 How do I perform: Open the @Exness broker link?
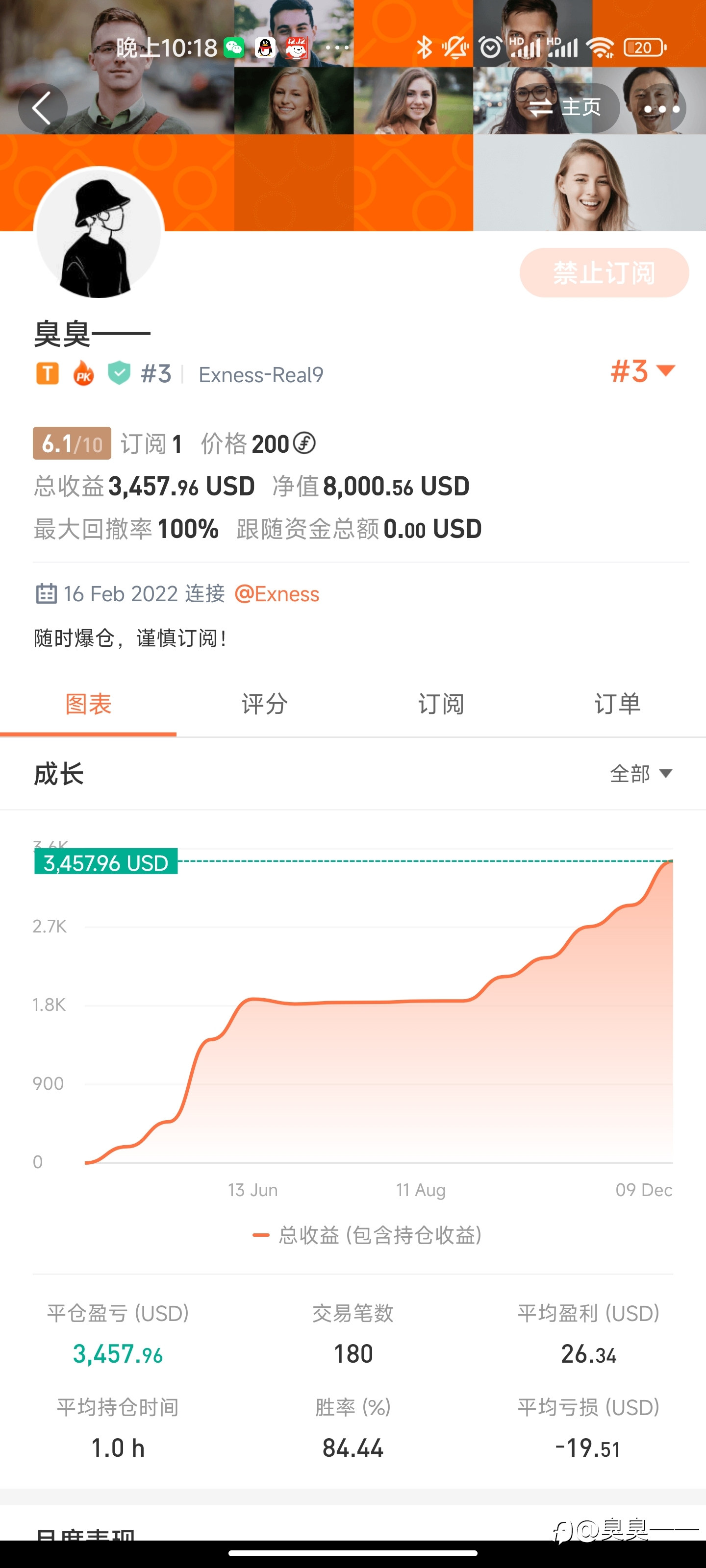point(277,593)
